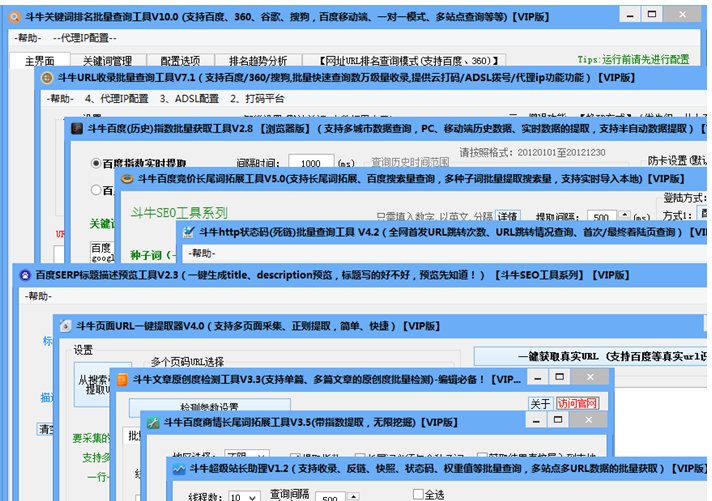Click the 斗牛百度竞价长尾词拓展工具 window icon

point(127,178)
